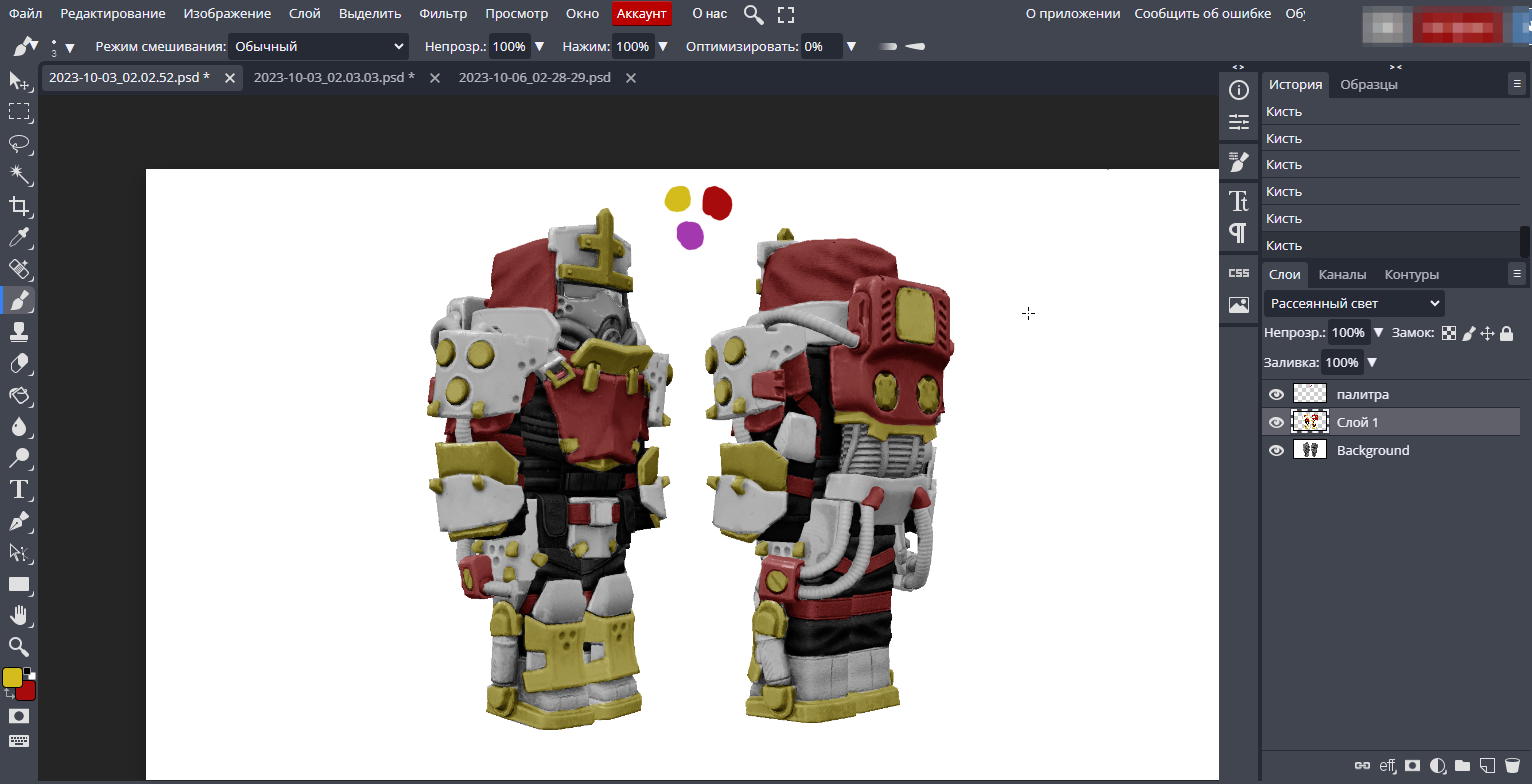Open the CSS panel icon
Image resolution: width=1532 pixels, height=784 pixels.
(x=1239, y=273)
